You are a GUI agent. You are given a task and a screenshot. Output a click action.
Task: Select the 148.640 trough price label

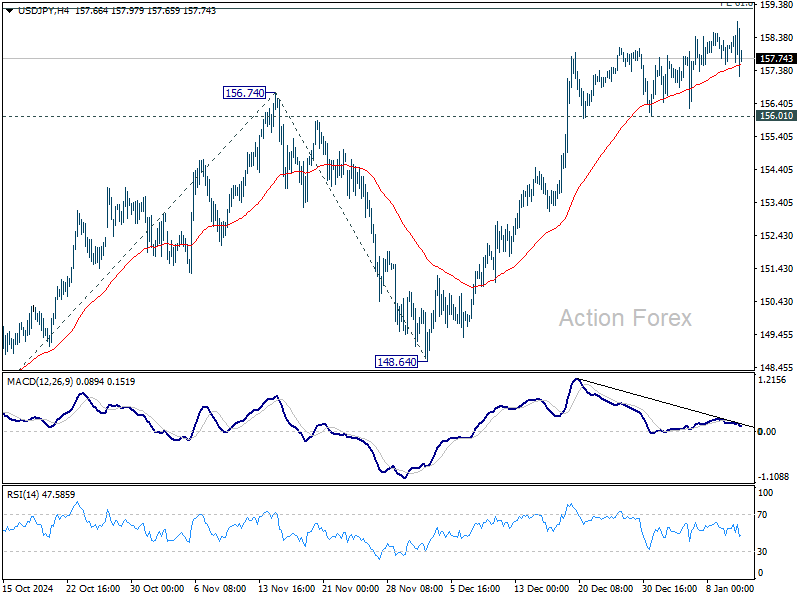coord(396,360)
